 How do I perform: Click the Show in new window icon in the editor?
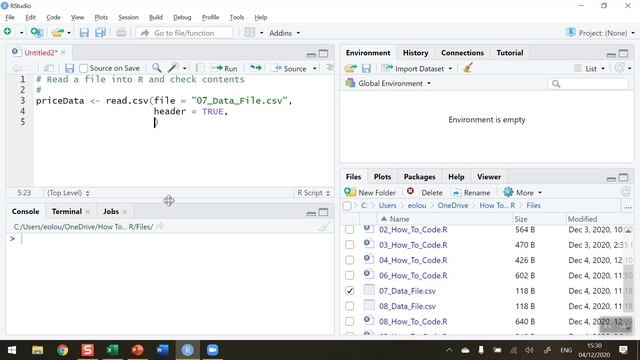point(49,68)
